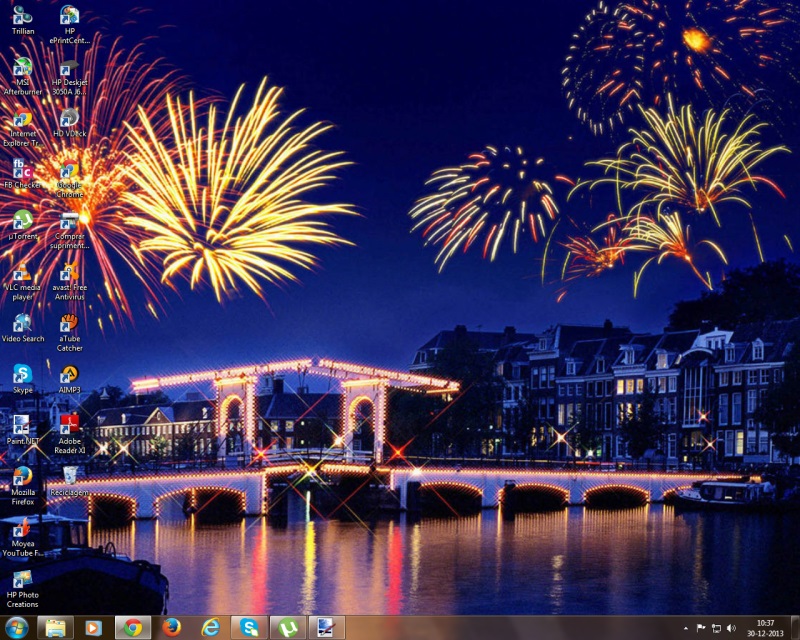This screenshot has width=800, height=640.
Task: Launch AIMP3 from the desktop
Action: [x=69, y=377]
